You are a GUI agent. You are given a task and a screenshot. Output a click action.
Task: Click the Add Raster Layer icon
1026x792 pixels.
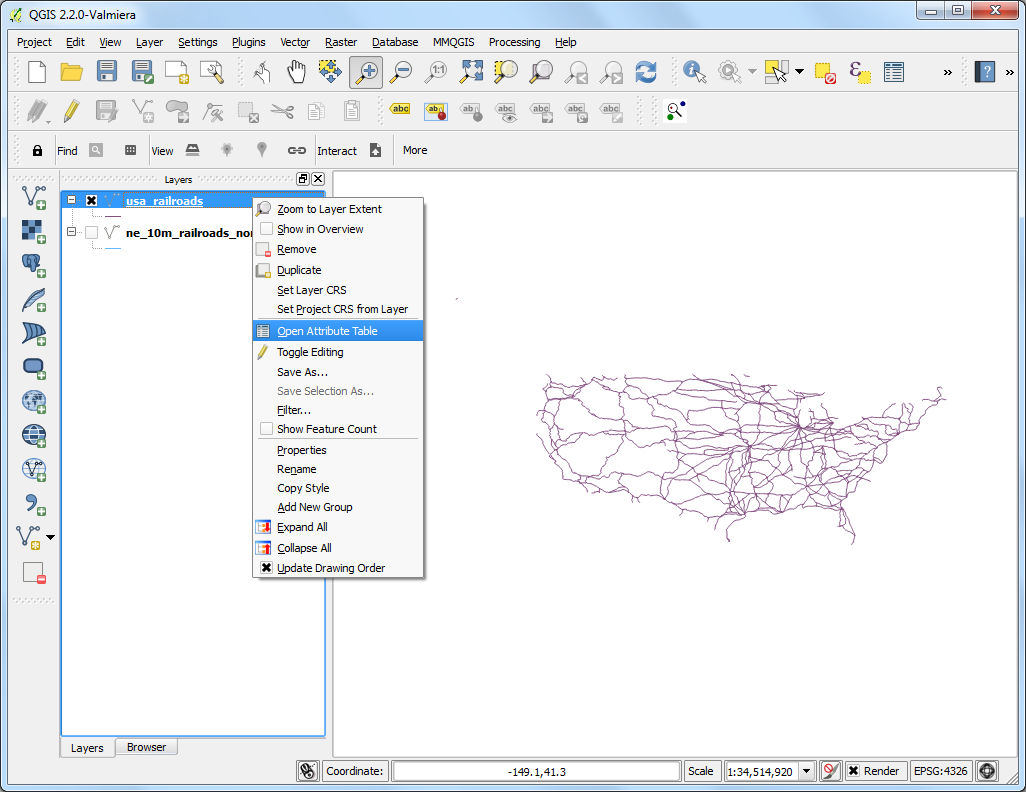tap(33, 231)
